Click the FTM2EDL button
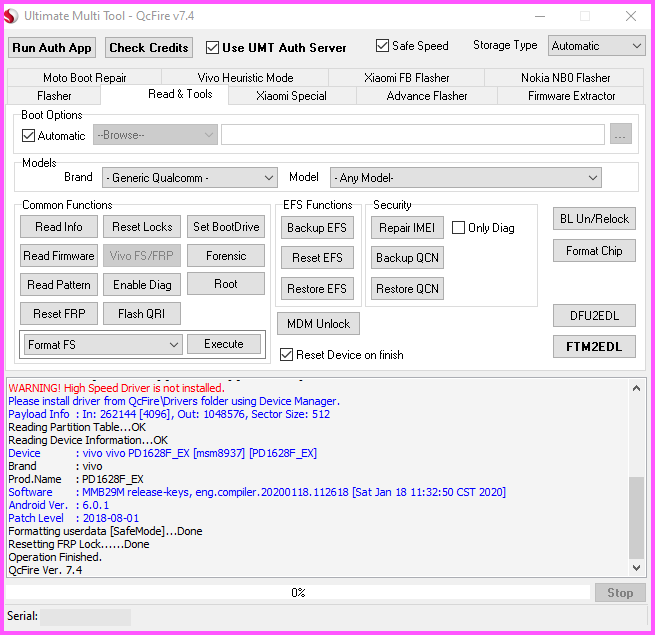 (594, 346)
